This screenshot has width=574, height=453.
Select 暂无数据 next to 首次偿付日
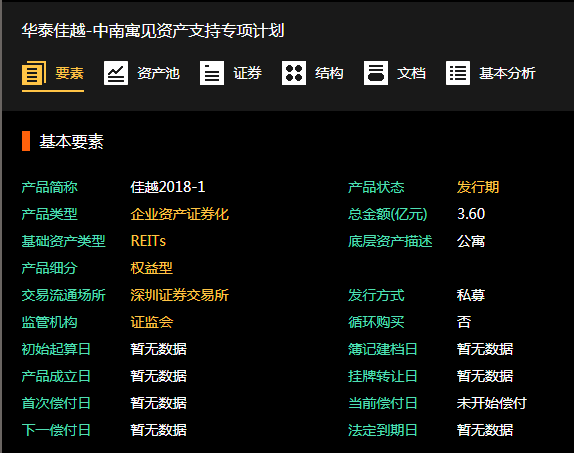(159, 403)
